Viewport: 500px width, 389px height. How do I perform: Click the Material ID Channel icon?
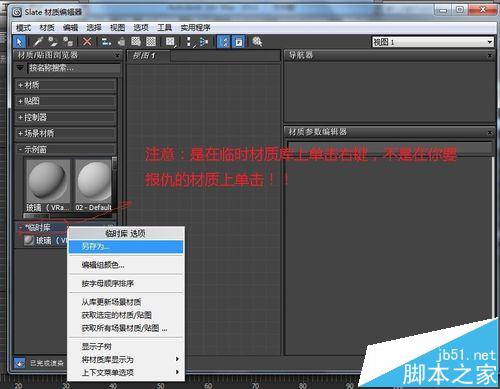pyautogui.click(x=170, y=42)
